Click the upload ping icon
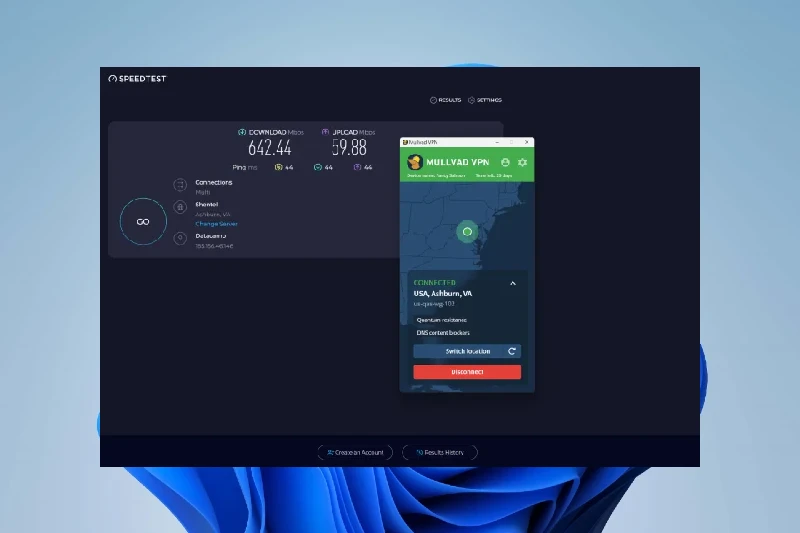Viewport: 800px width, 533px height. click(x=358, y=167)
